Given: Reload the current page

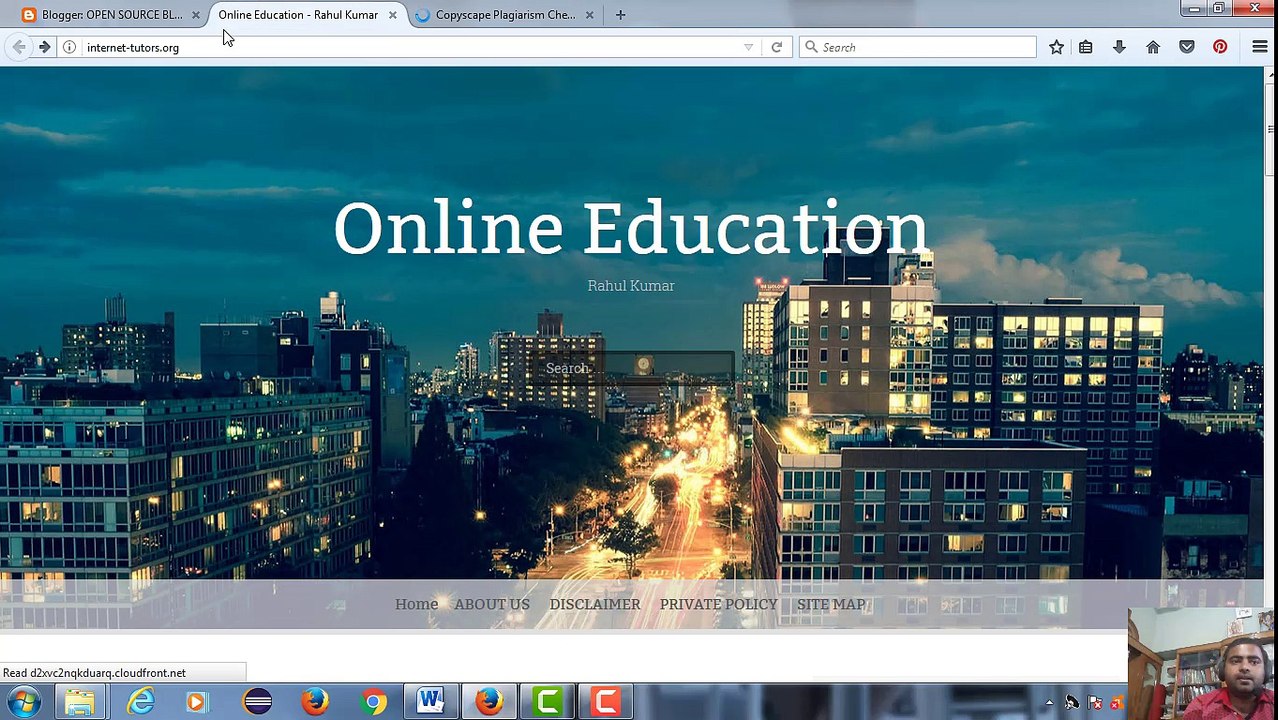Looking at the screenshot, I should 776,47.
